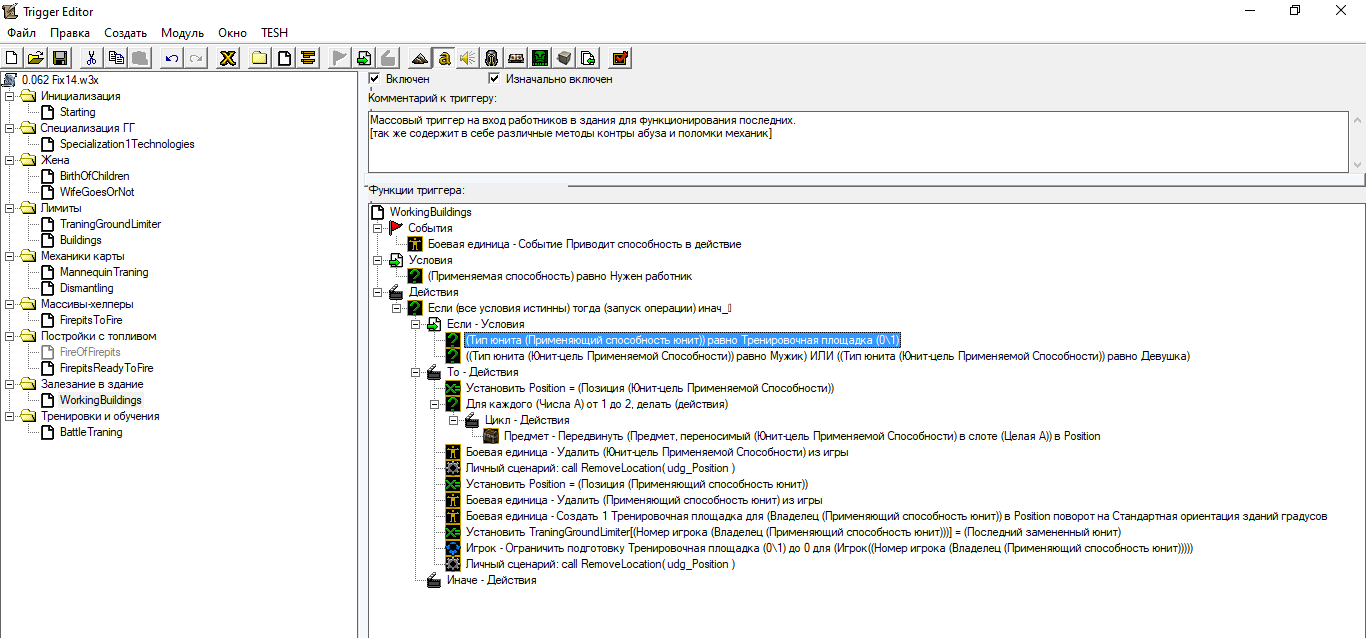Click inside the trigger comment text box
1368x638 pixels.
[857, 142]
